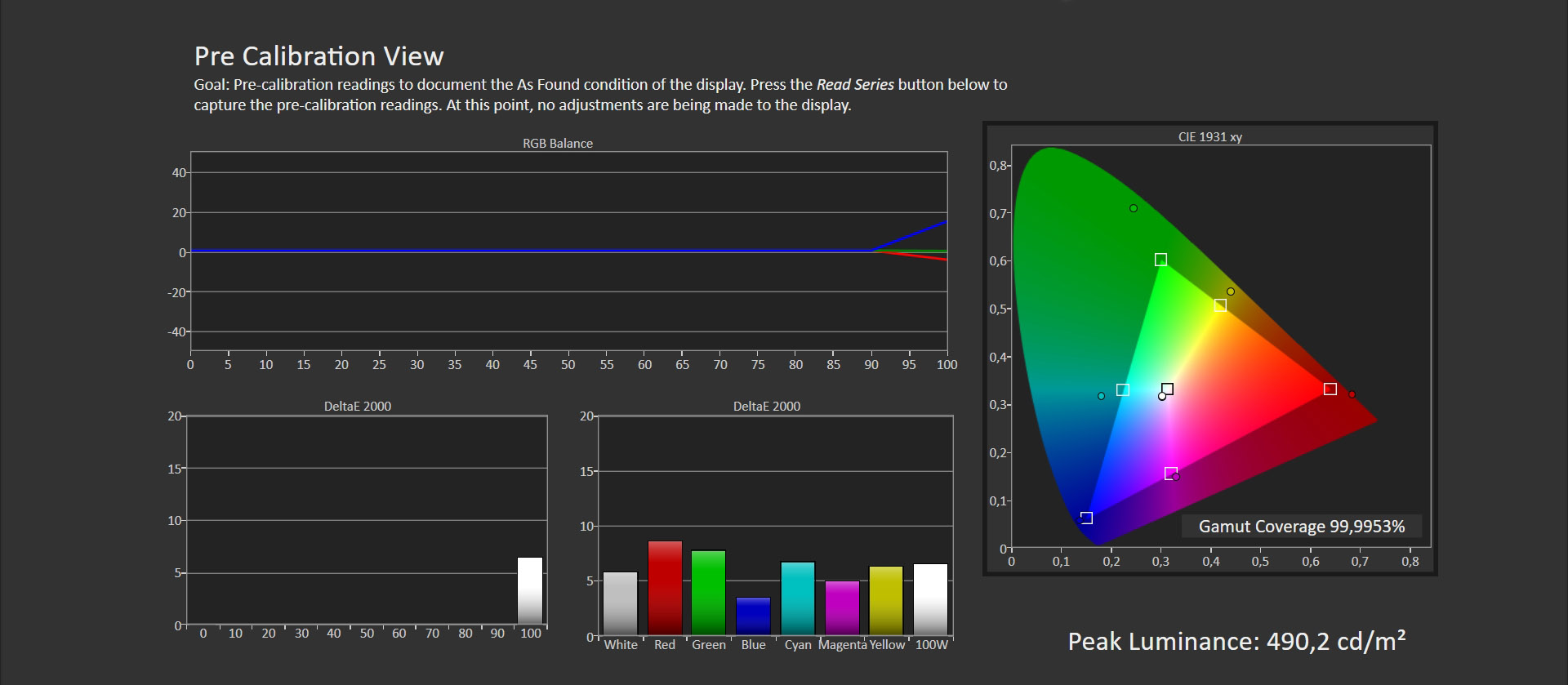Select the Cyan bar in DeltaE chart
The image size is (1568, 685).
[798, 598]
